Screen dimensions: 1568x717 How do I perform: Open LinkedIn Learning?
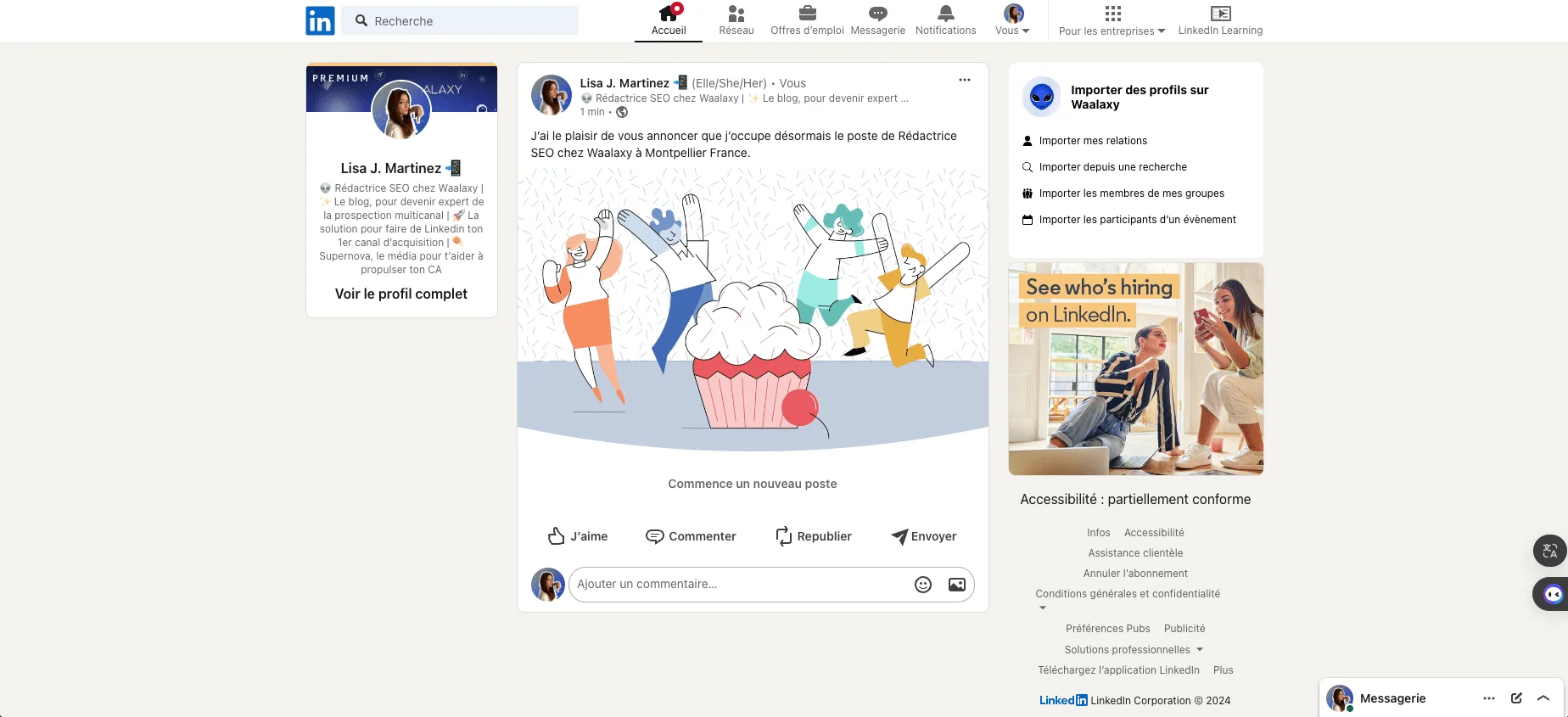pos(1220,20)
